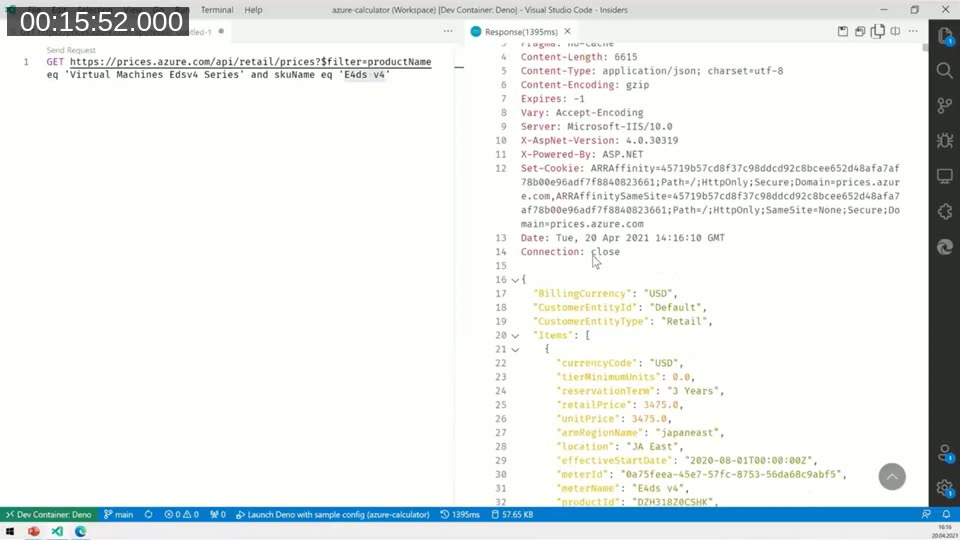The height and width of the screenshot is (540, 960).
Task: Click the "location": "JA East" line
Action: pos(620,447)
